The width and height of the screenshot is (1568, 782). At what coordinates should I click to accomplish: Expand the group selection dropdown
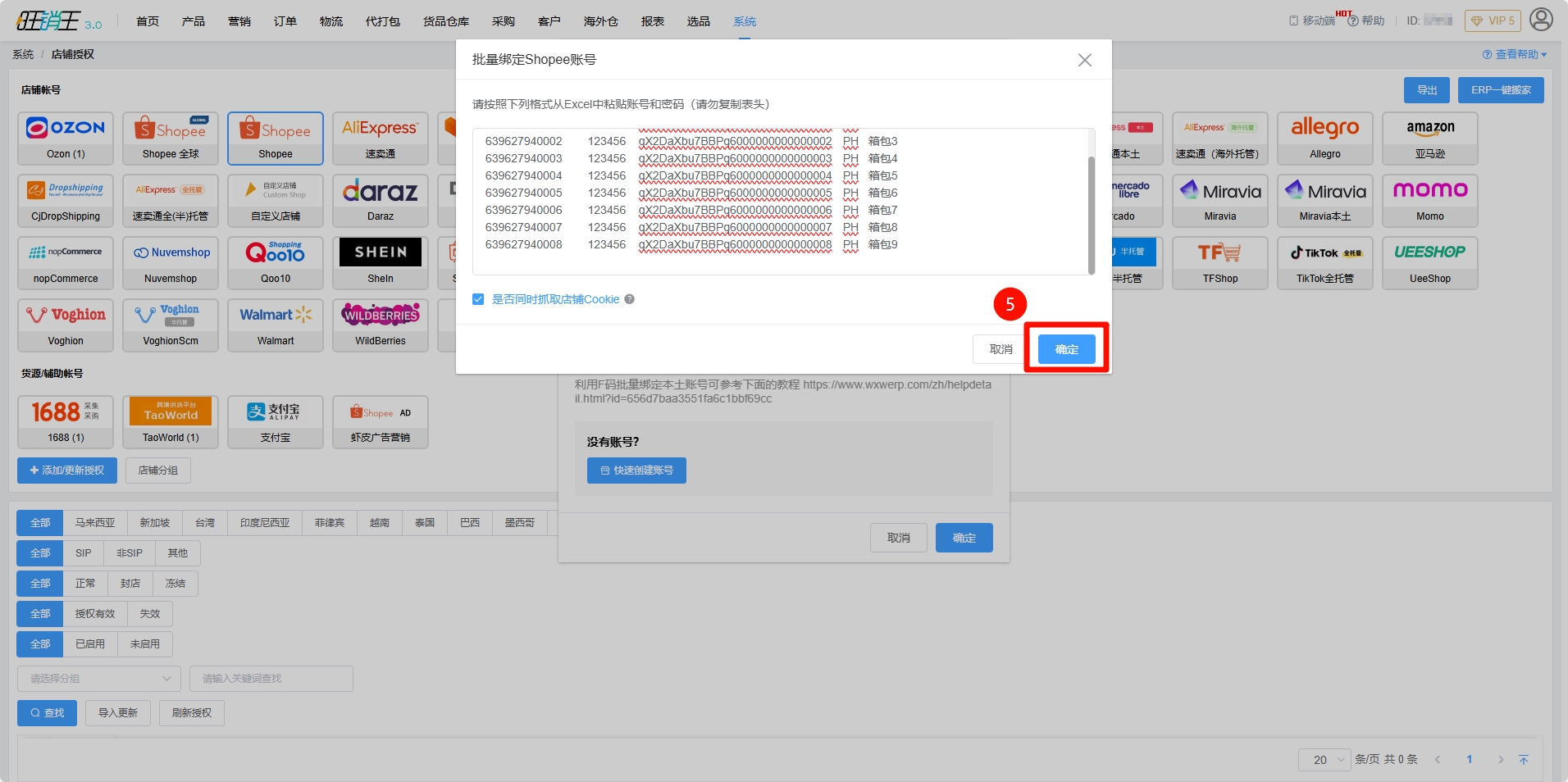[x=98, y=679]
